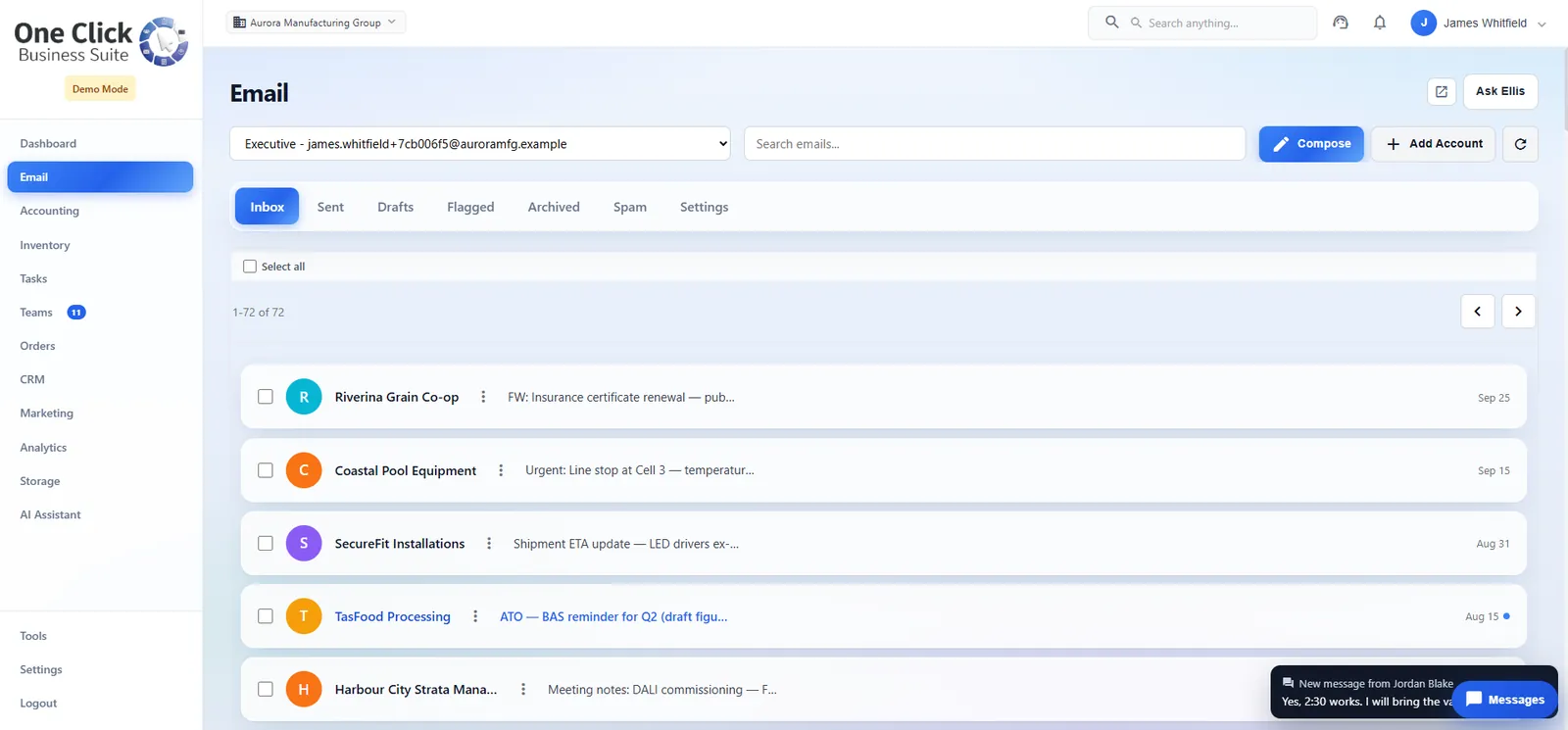Click the Compose button

(x=1311, y=144)
